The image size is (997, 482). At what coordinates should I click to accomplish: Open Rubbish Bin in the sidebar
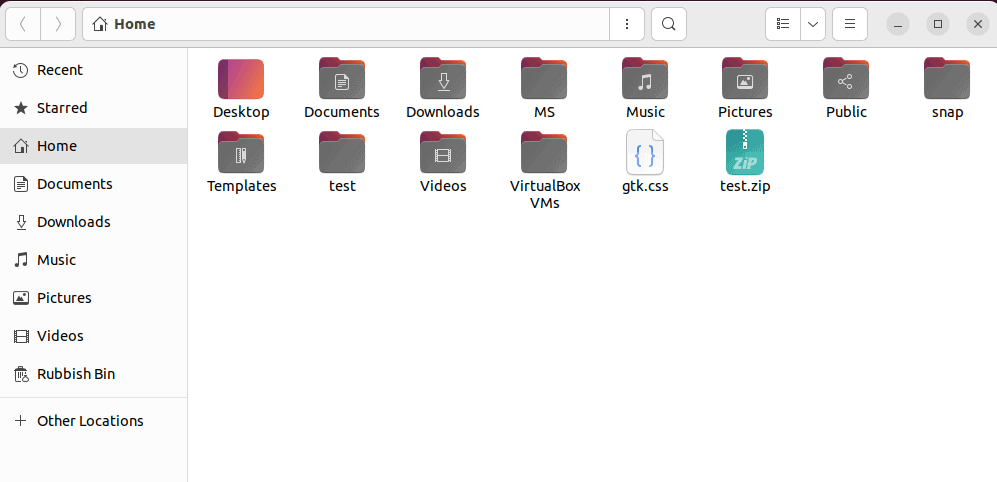75,374
